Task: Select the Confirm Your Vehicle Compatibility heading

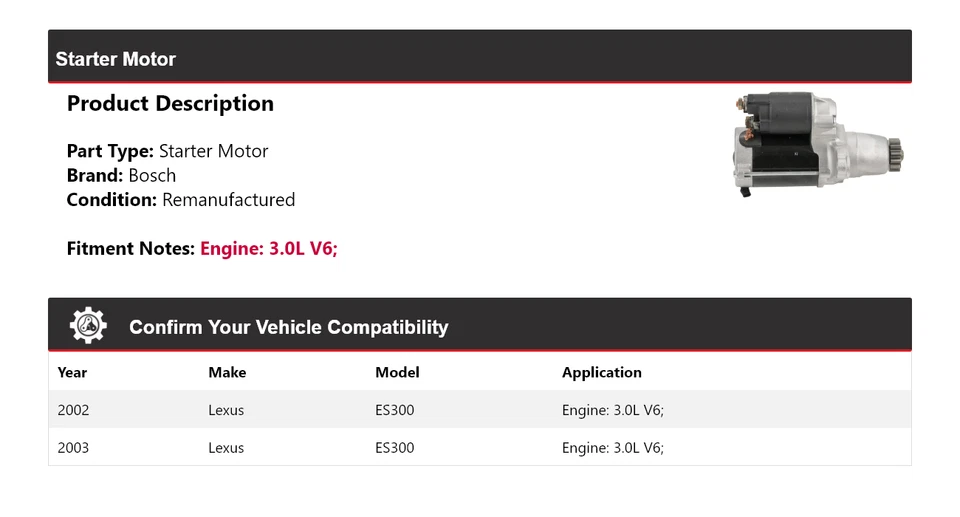Action: (x=288, y=327)
